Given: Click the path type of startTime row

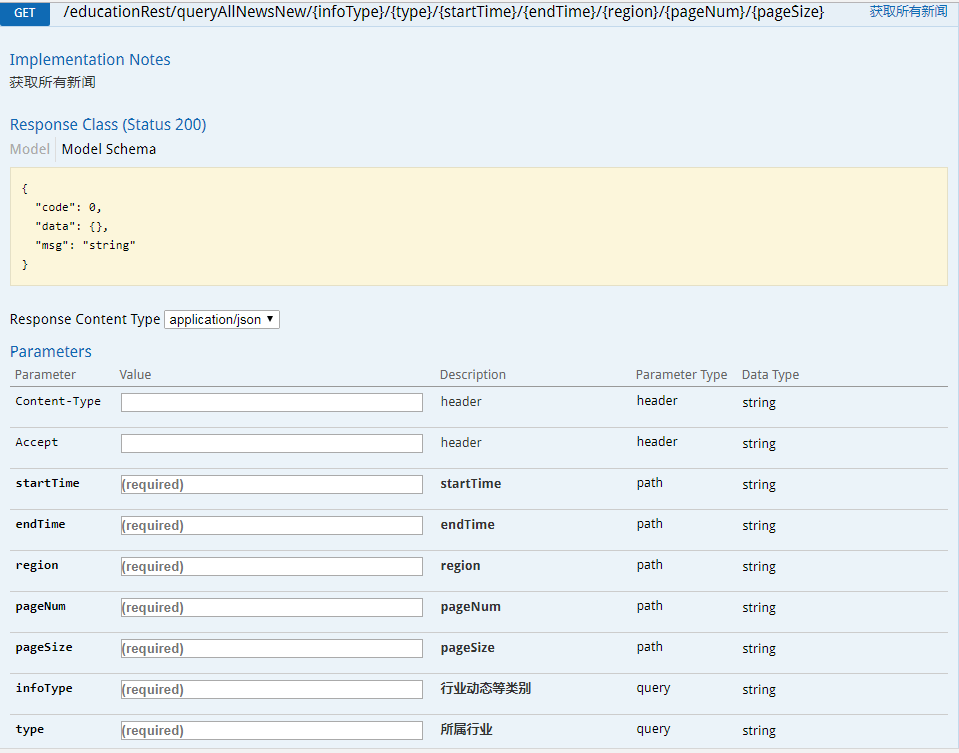Looking at the screenshot, I should pyautogui.click(x=650, y=483).
